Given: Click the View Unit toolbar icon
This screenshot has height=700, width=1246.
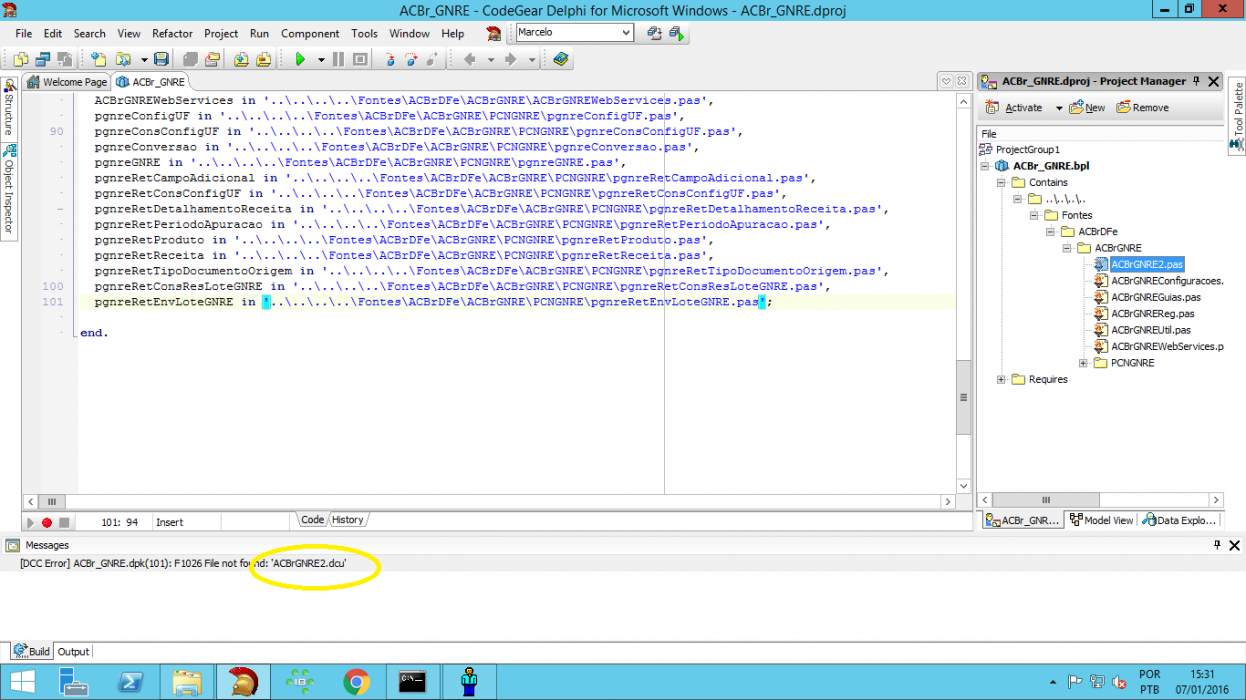Looking at the screenshot, I should [x=21, y=59].
